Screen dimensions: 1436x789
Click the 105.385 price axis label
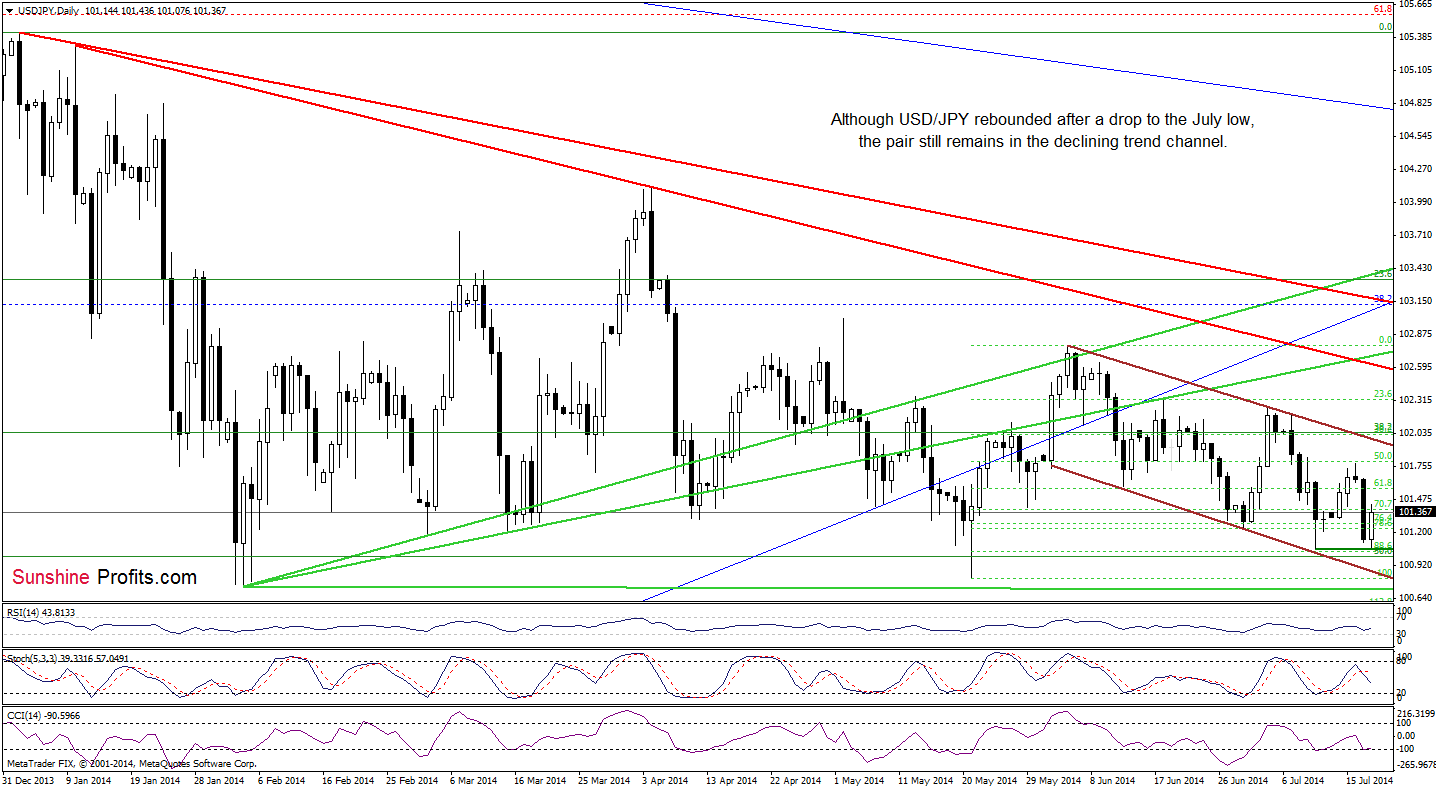1414,37
